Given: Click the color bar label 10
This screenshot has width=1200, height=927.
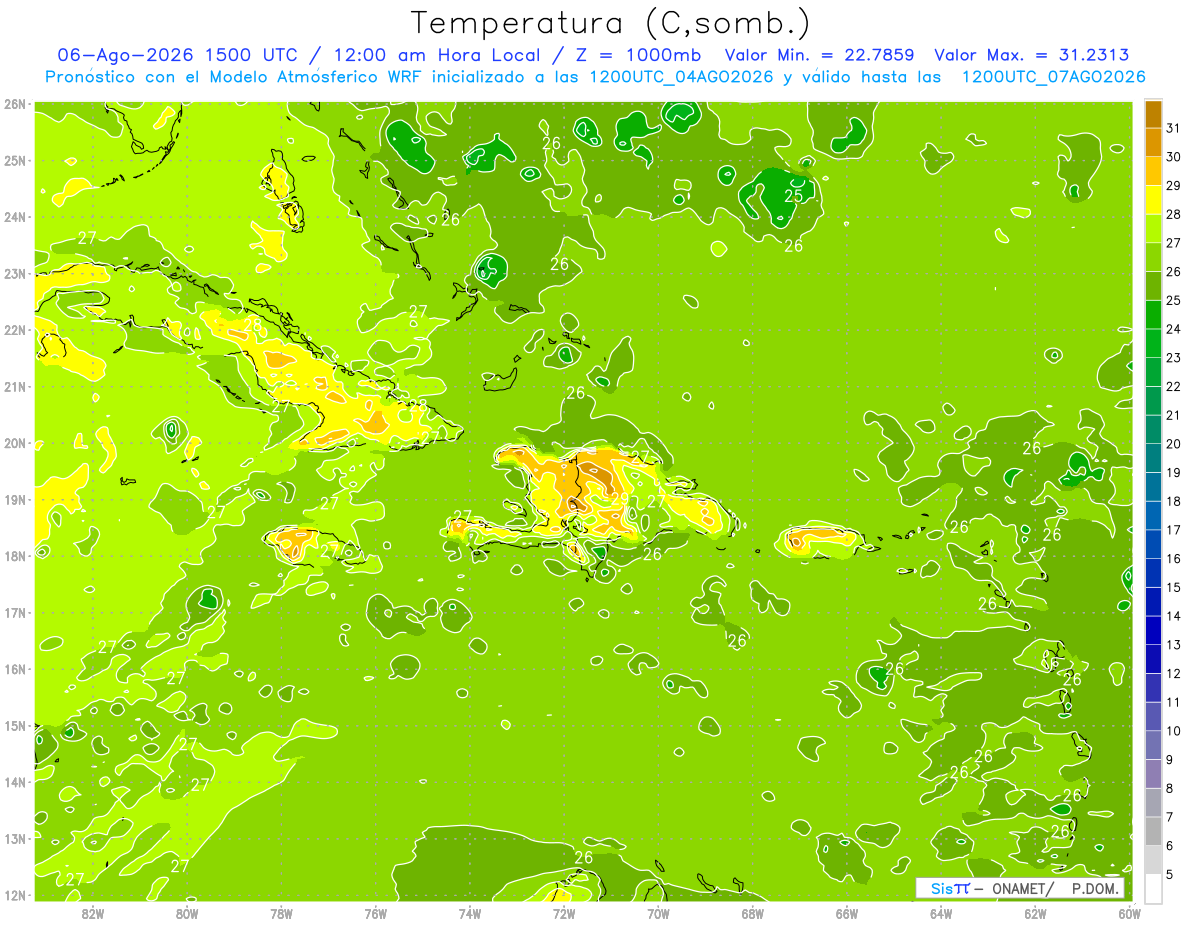Looking at the screenshot, I should point(1173,731).
